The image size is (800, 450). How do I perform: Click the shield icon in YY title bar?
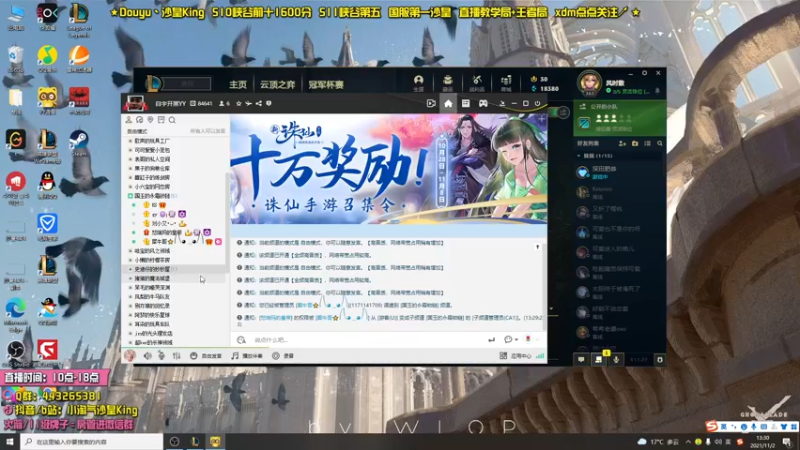click(x=269, y=104)
